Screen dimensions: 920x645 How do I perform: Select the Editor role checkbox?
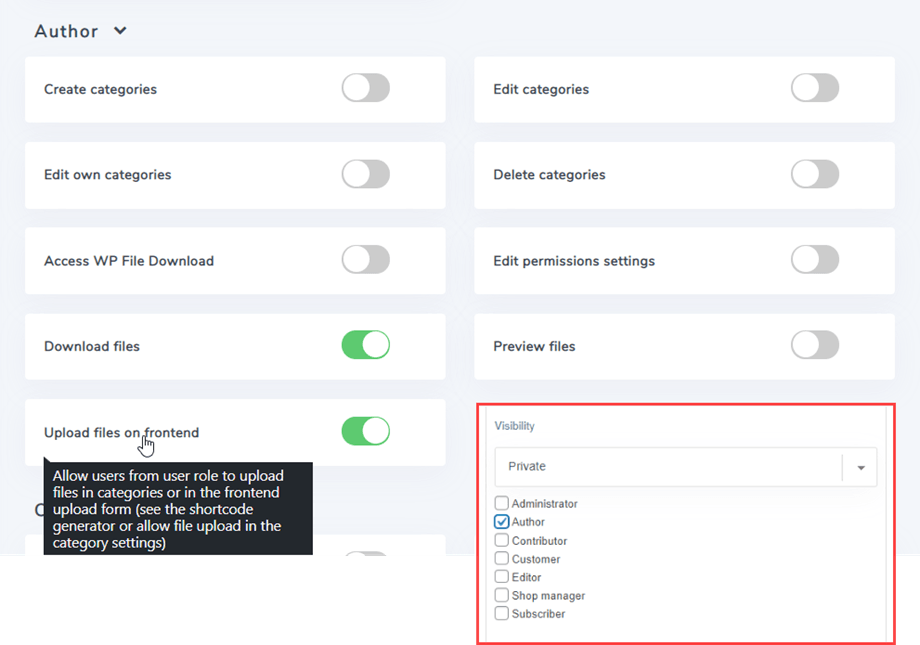(502, 577)
